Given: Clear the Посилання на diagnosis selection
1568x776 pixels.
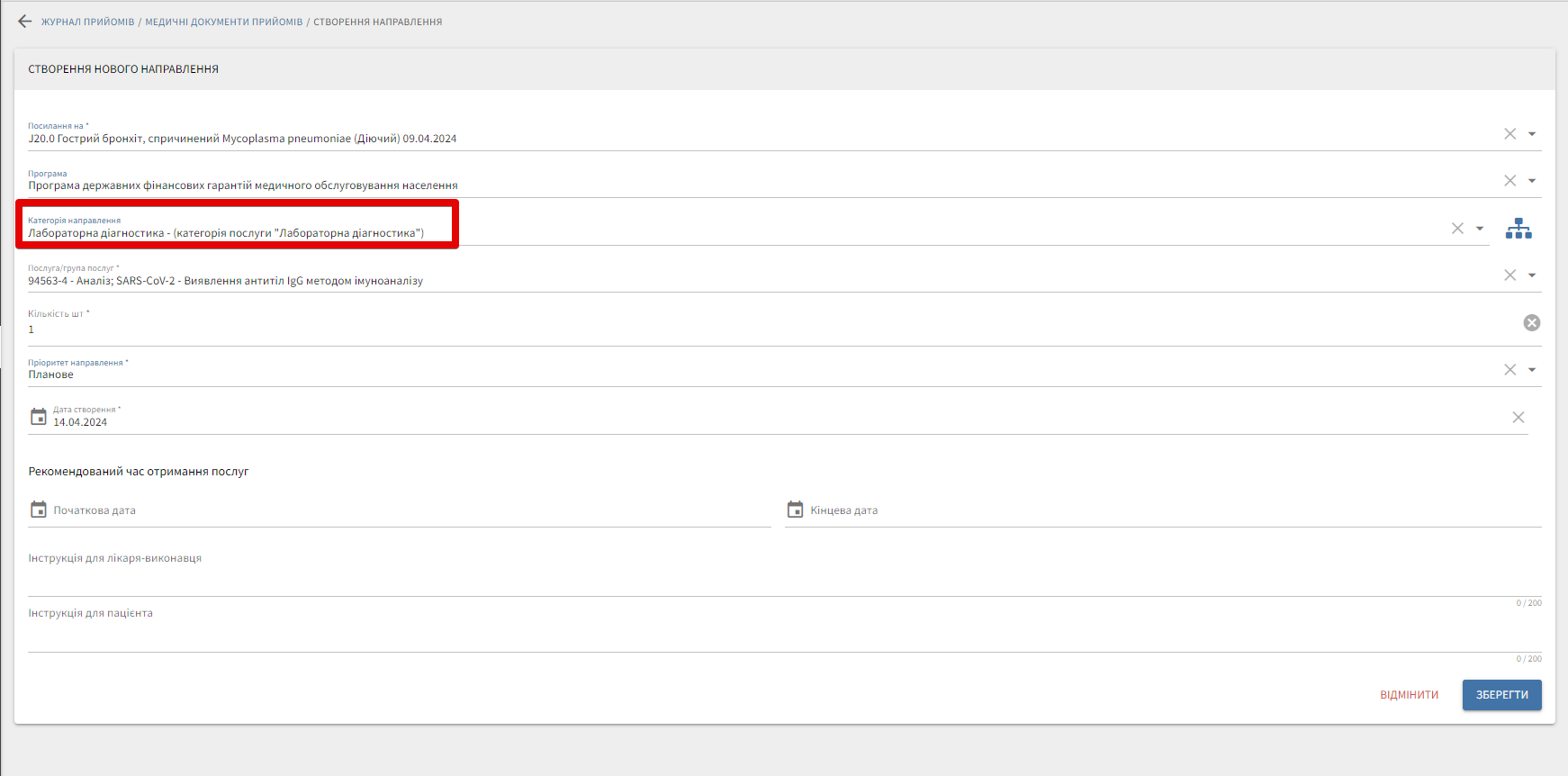Looking at the screenshot, I should [x=1509, y=134].
